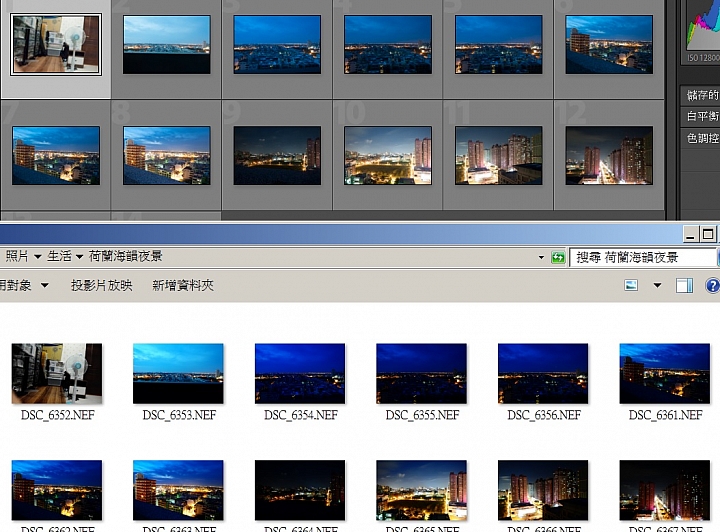Click the green refresh icon in address bar
This screenshot has height=532, width=720.
pos(558,258)
